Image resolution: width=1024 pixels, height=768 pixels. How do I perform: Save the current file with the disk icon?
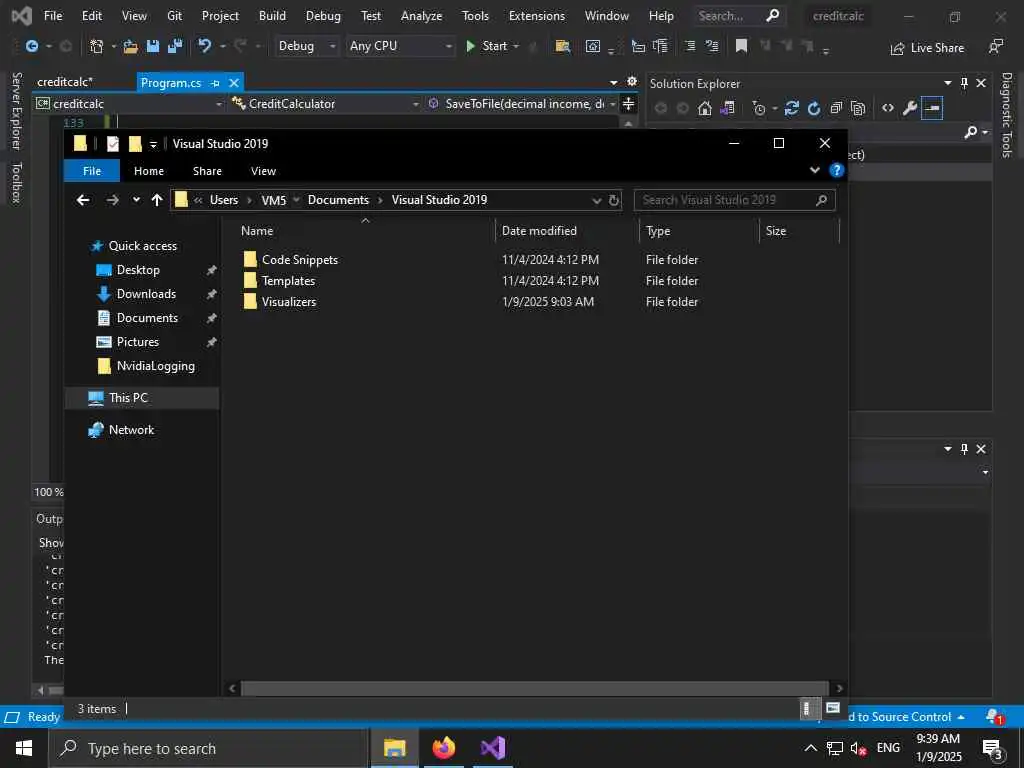[x=153, y=46]
